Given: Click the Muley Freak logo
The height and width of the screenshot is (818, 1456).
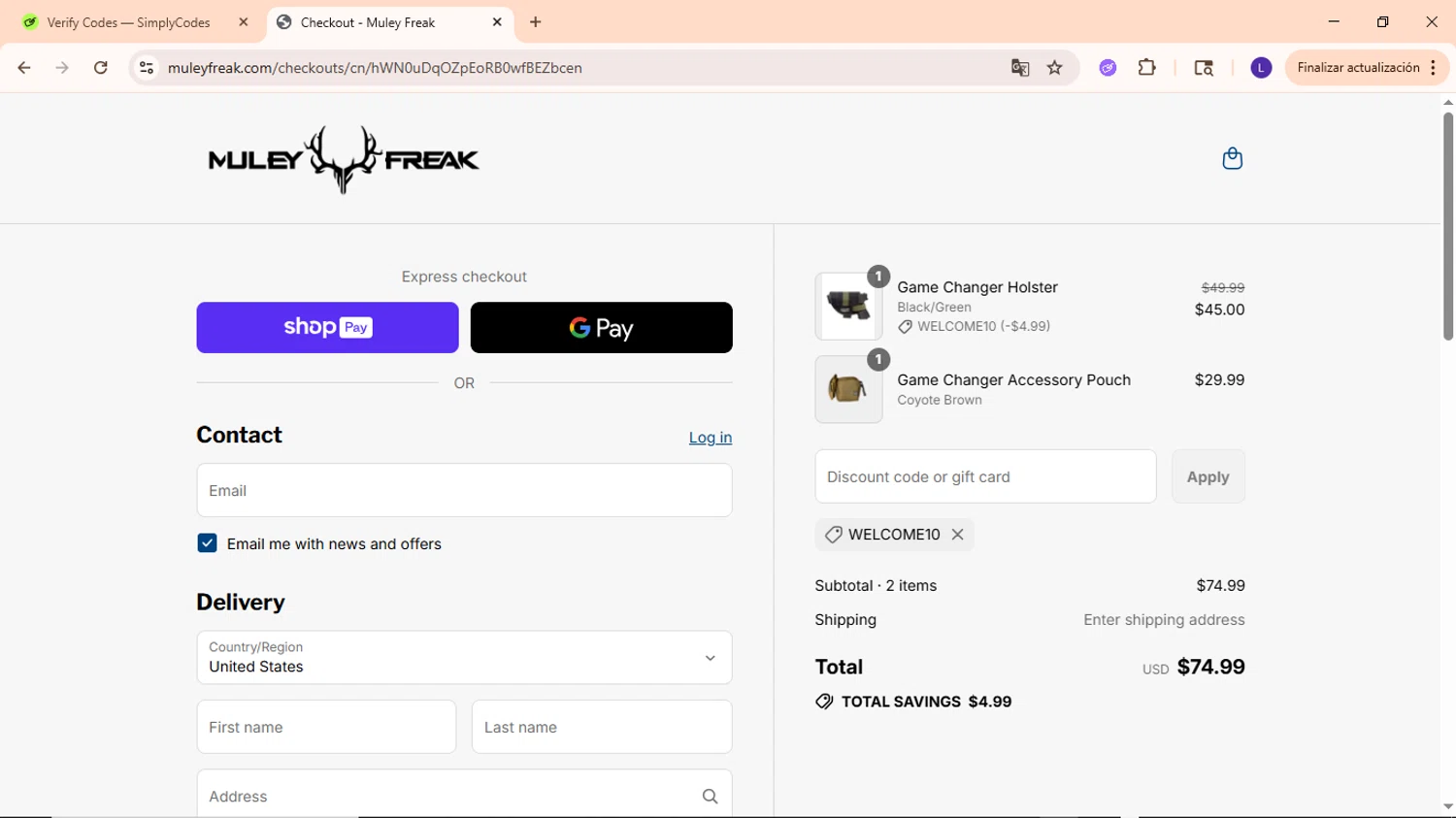Looking at the screenshot, I should coord(344,160).
